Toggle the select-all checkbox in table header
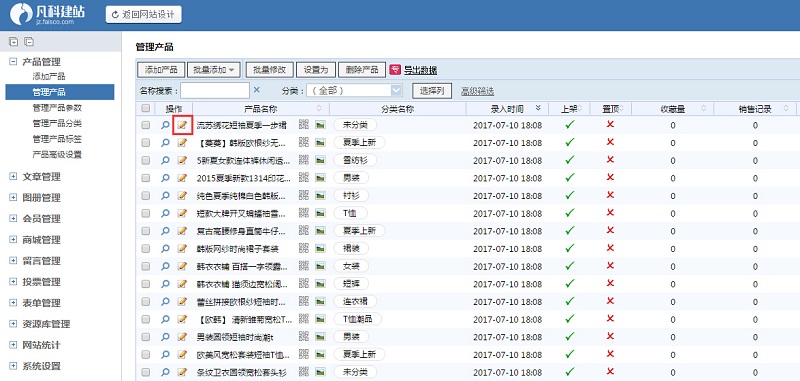This screenshot has width=800, height=381. coord(146,108)
